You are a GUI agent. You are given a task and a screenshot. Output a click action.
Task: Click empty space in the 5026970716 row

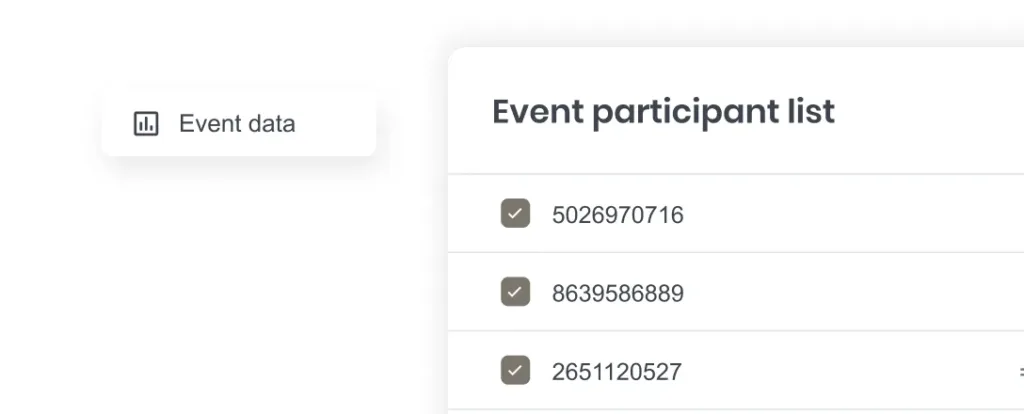click(849, 214)
